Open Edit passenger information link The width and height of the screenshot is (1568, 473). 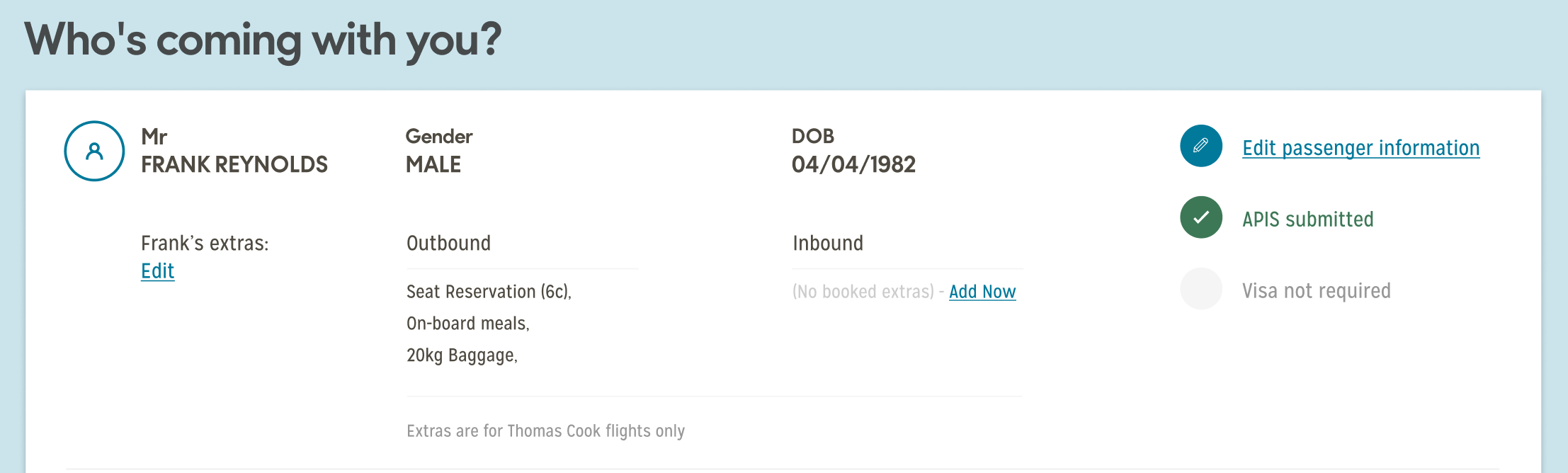click(1360, 148)
